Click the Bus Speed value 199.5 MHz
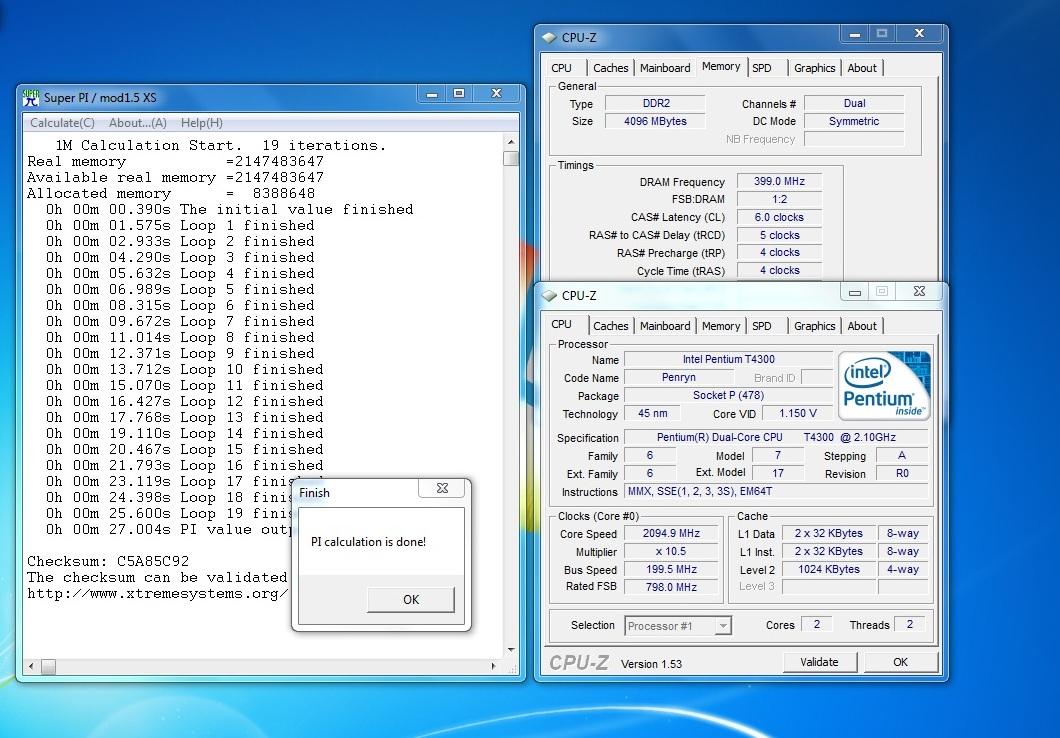 (x=671, y=570)
